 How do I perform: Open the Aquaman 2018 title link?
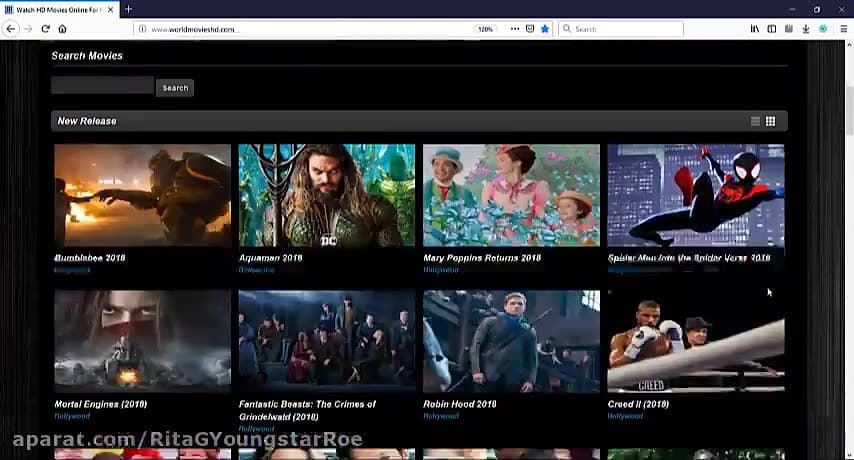[x=271, y=258]
